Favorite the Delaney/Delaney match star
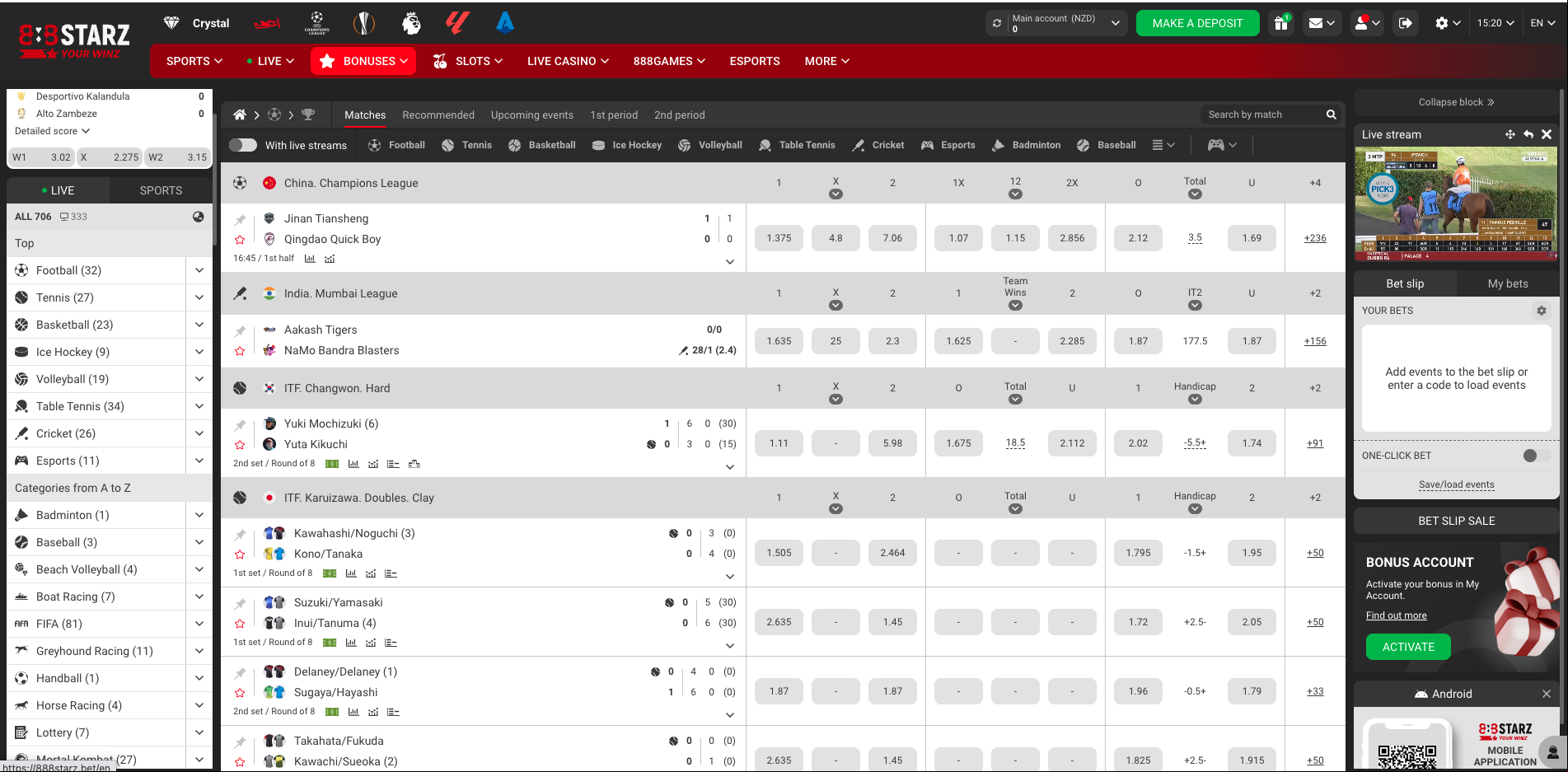The height and width of the screenshot is (772, 1568). [240, 693]
